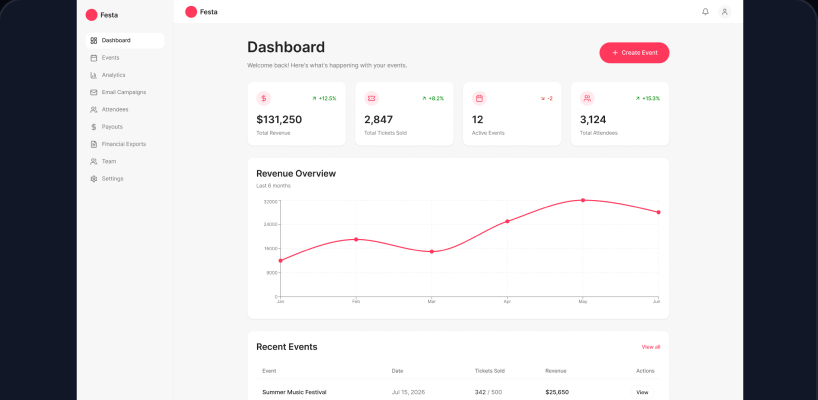Click the Last 6 months subtitle
Viewport: 818px width, 400px height.
273,186
